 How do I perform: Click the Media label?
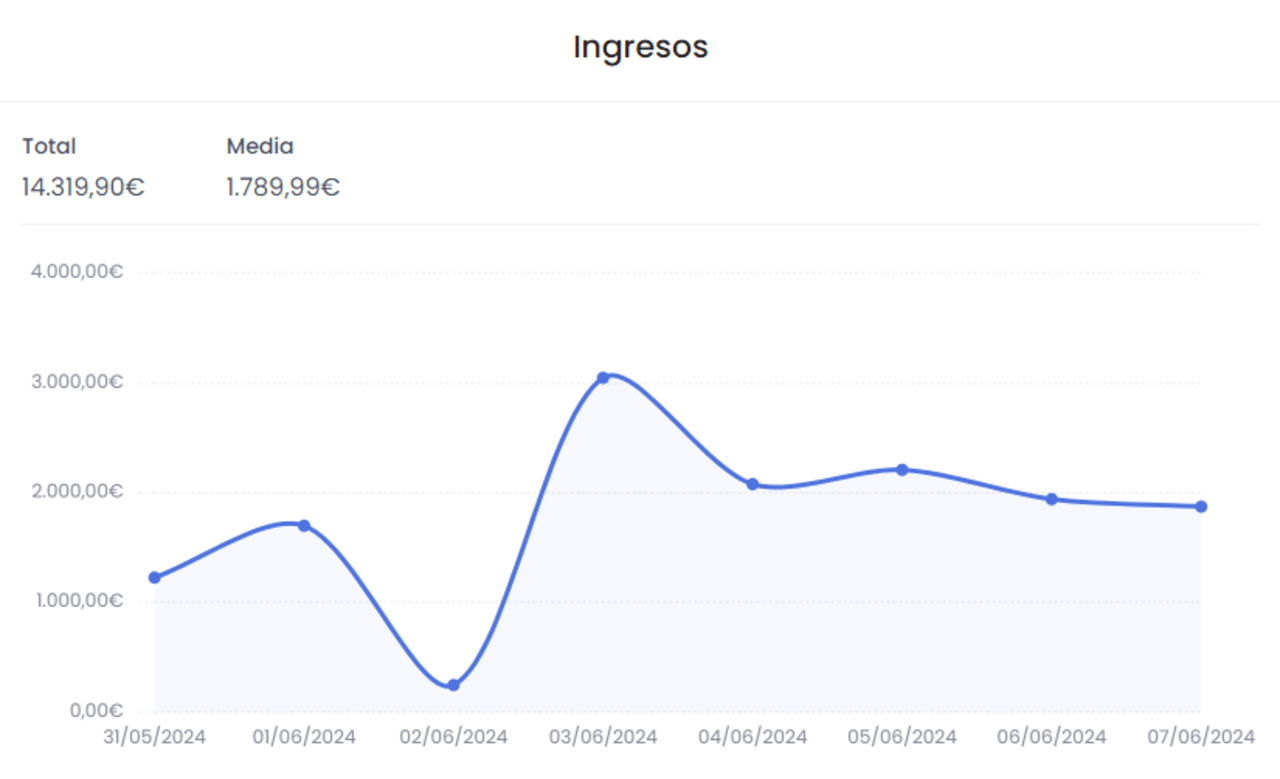point(260,146)
